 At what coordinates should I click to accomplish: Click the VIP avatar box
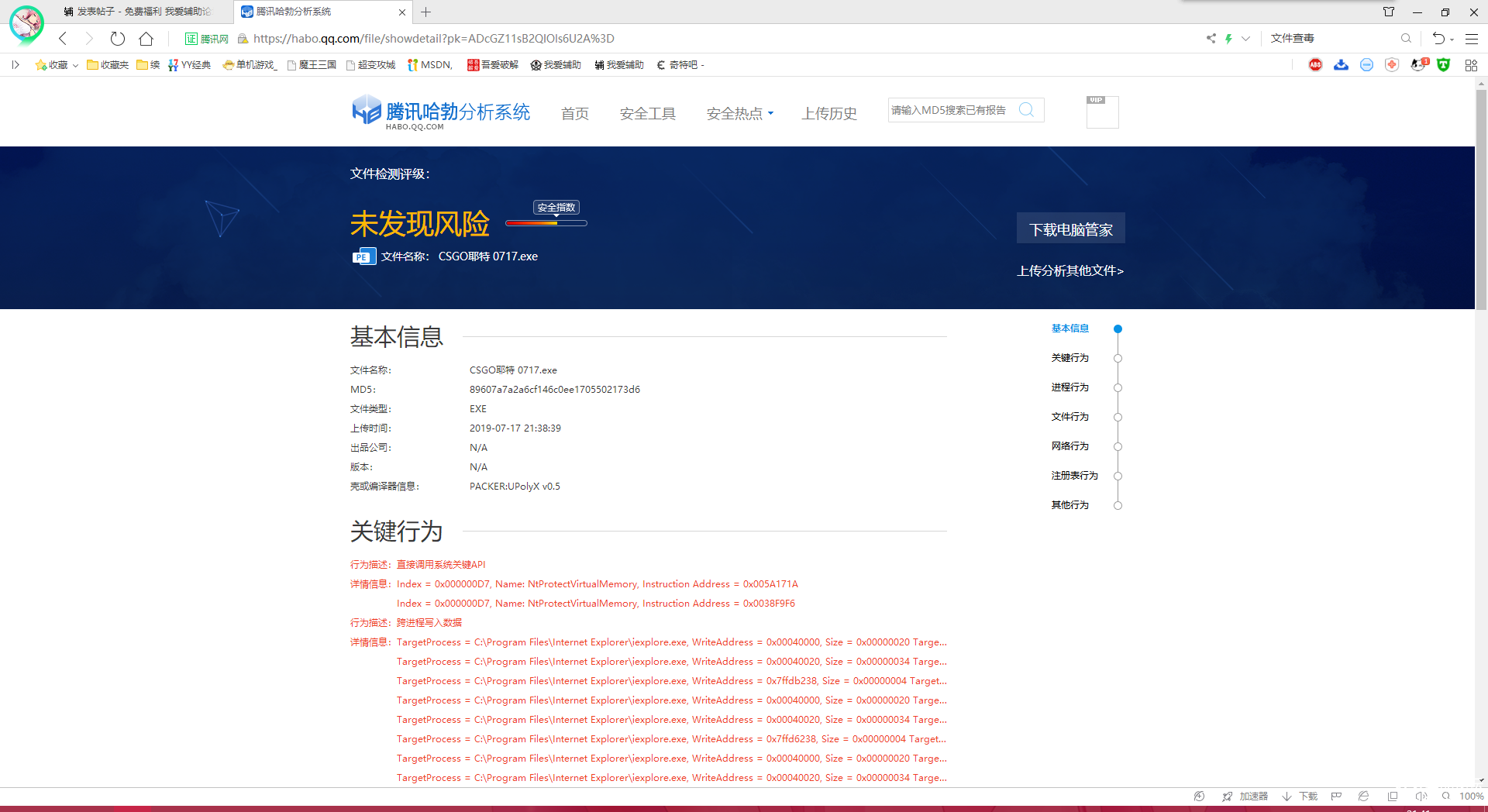(x=1102, y=112)
